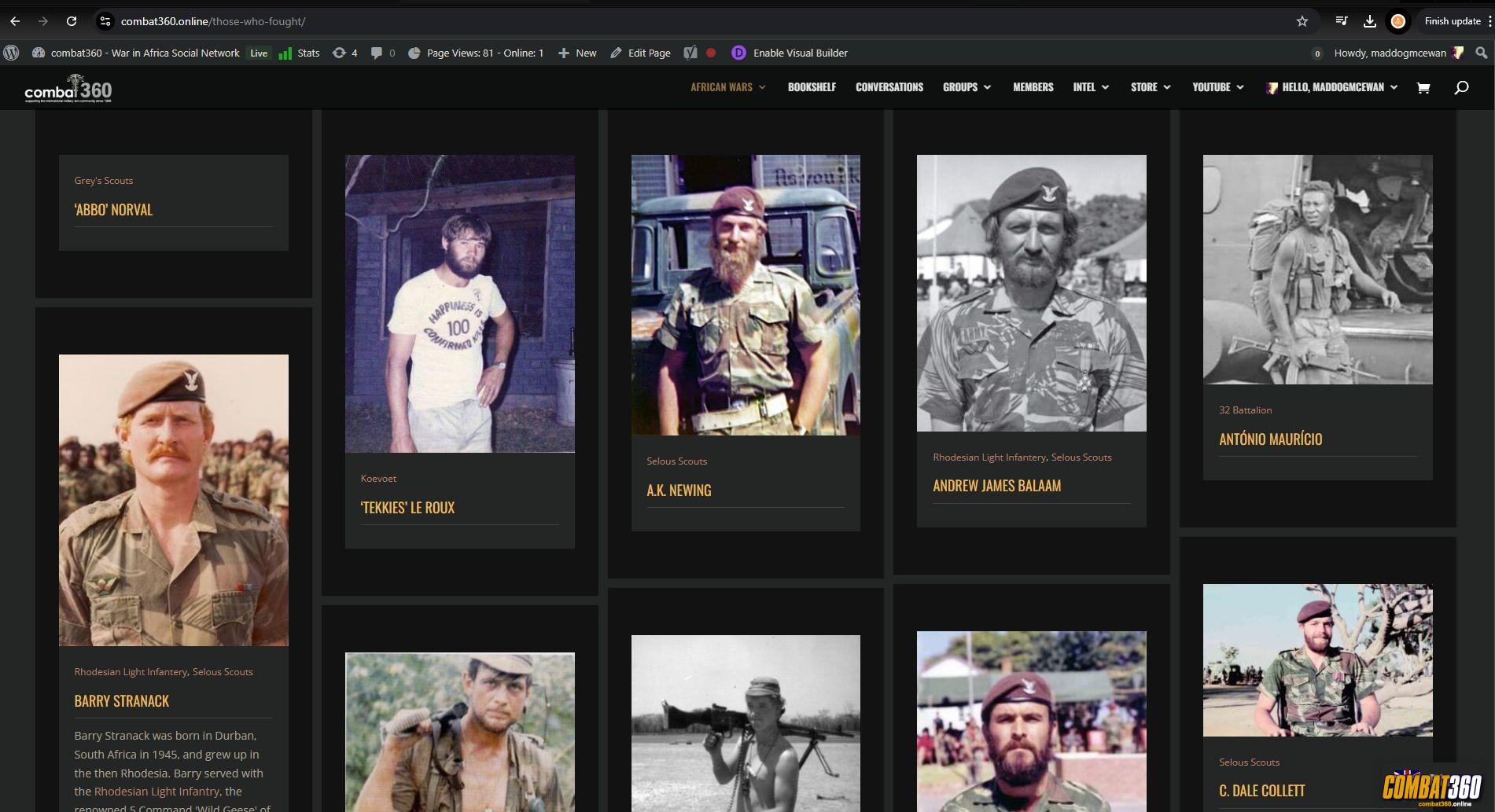Click the admin bar search icon

1481,53
